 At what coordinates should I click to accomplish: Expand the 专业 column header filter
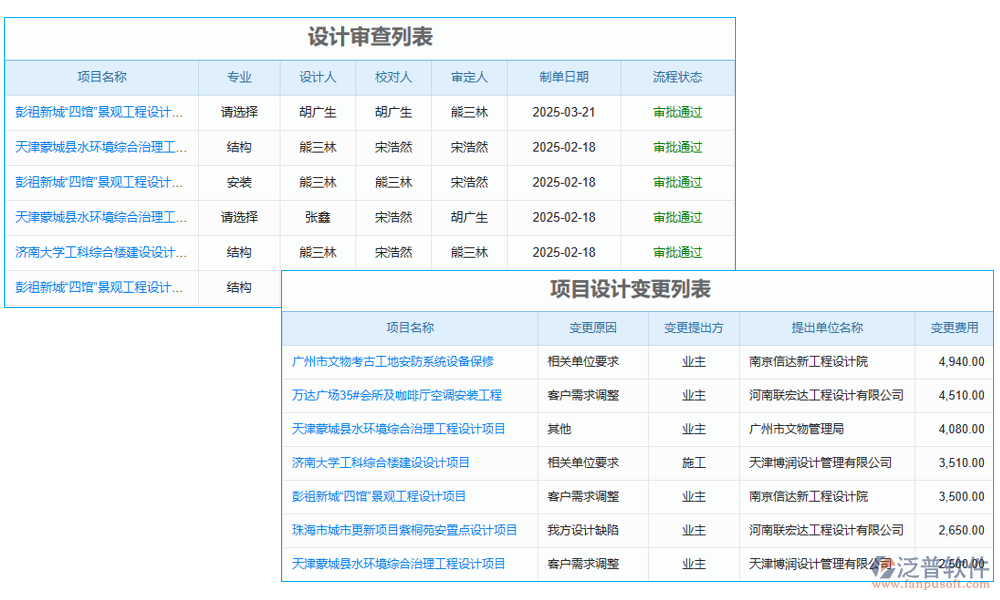coord(239,77)
